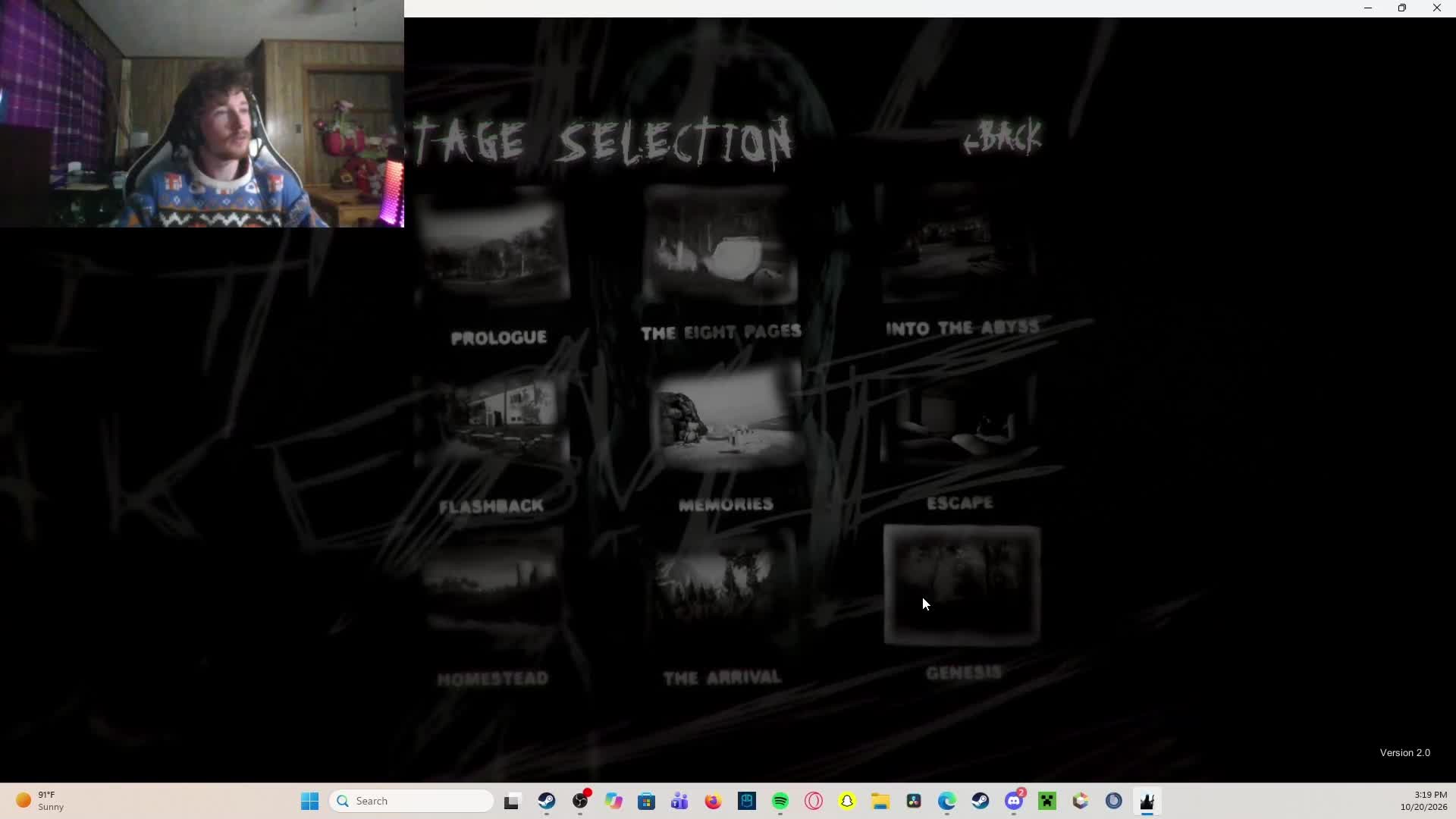Open the hexagon-shaped taskbar app
This screenshot has width=1456, height=819.
(1081, 802)
